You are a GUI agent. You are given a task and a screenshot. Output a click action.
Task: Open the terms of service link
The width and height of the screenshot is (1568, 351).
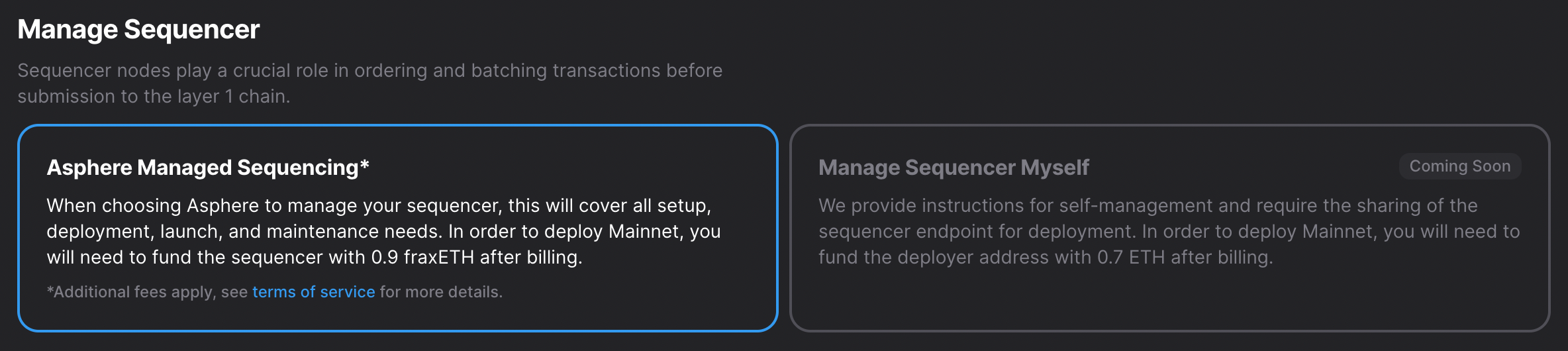pos(313,292)
